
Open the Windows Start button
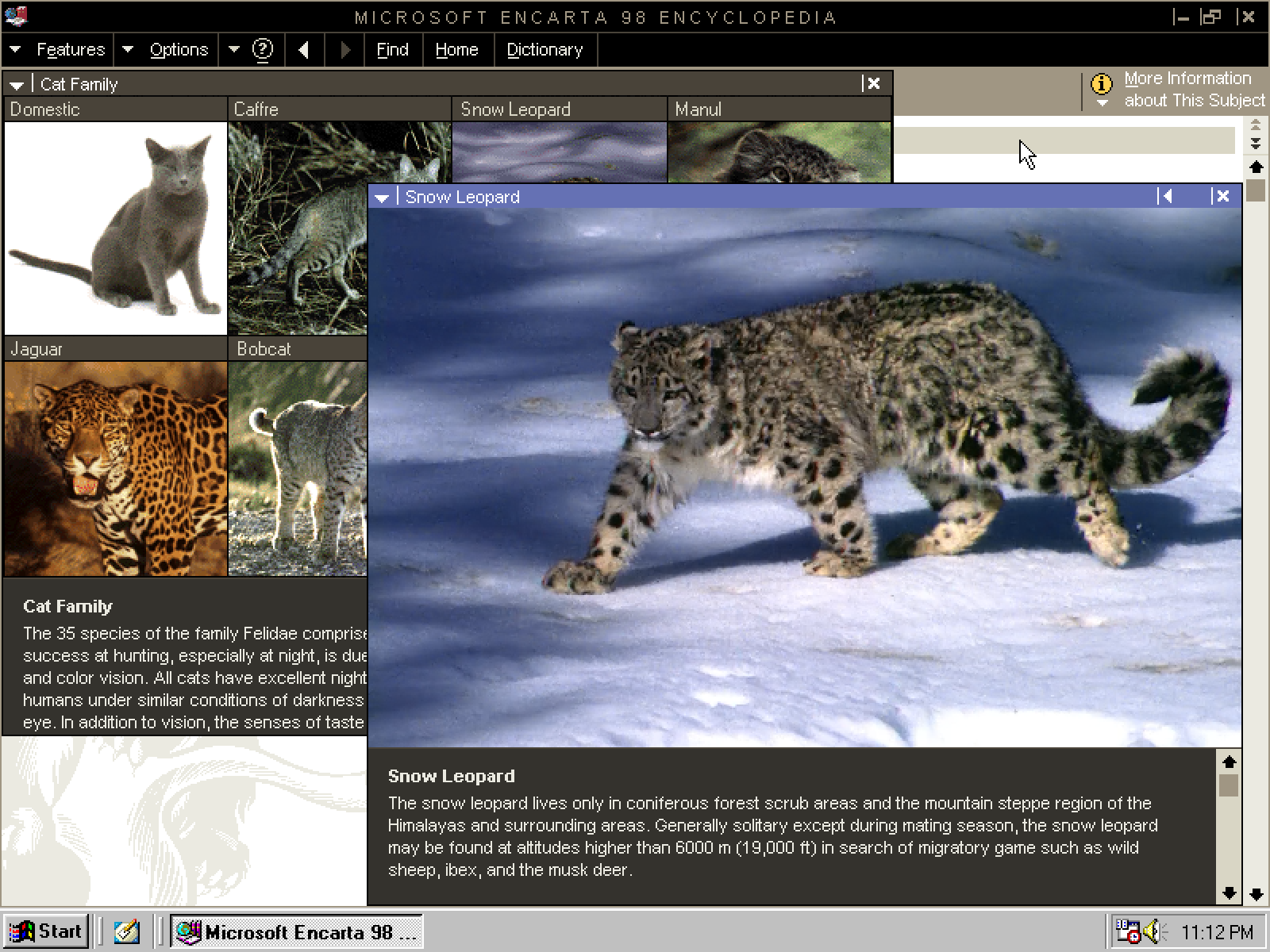[x=46, y=931]
